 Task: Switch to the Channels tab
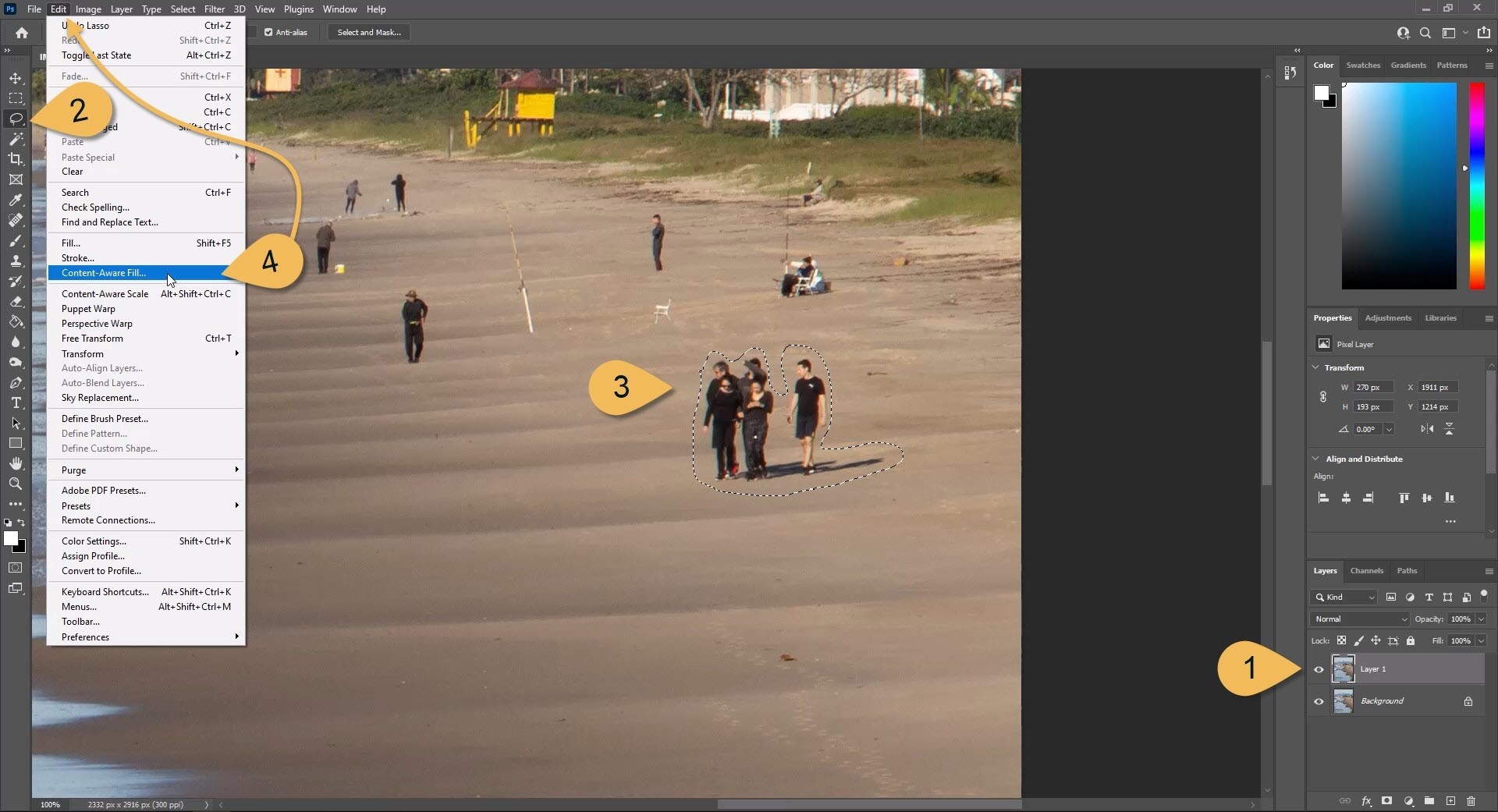tap(1366, 571)
